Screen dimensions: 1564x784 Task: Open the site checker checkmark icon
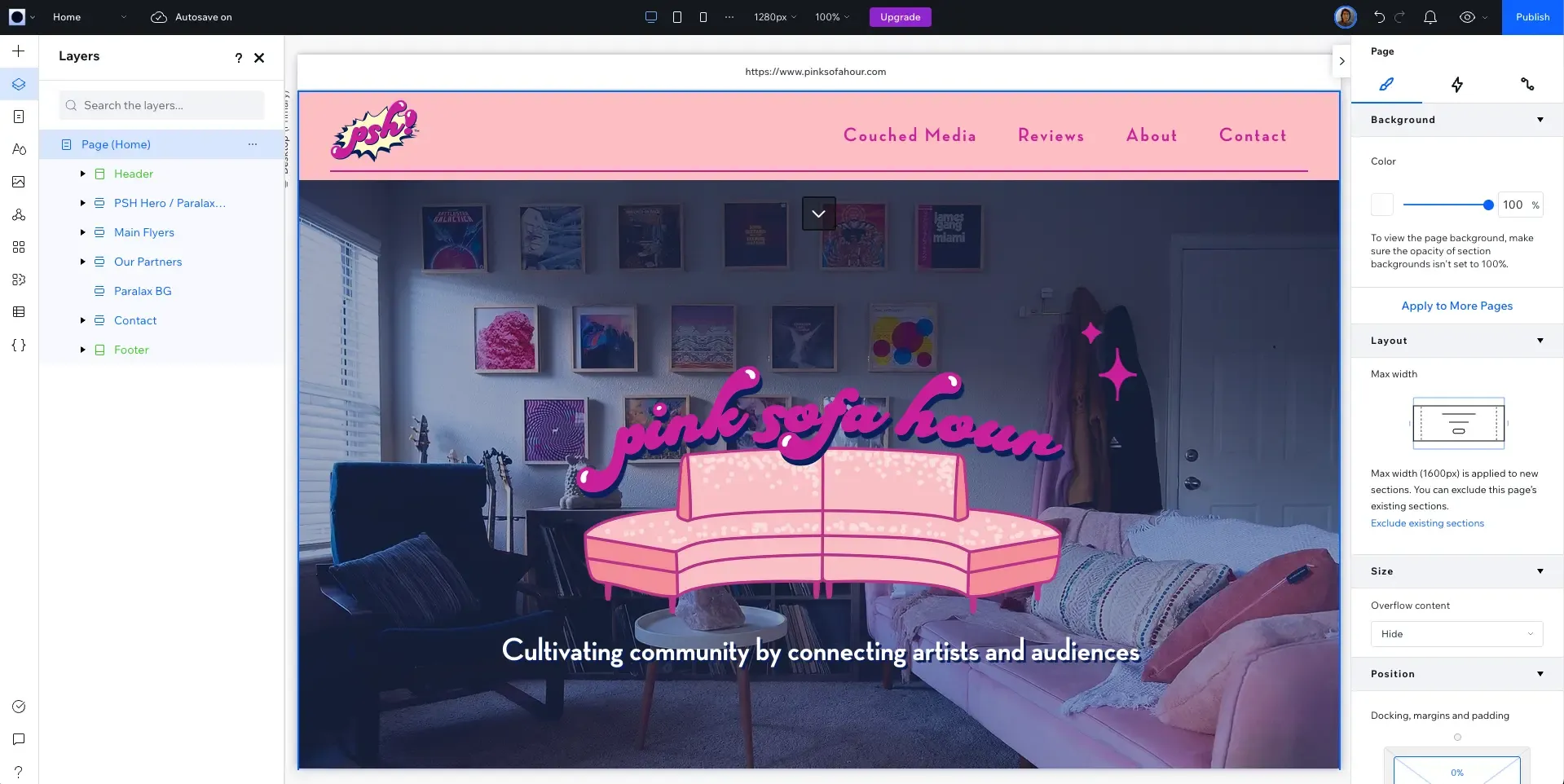click(x=19, y=707)
